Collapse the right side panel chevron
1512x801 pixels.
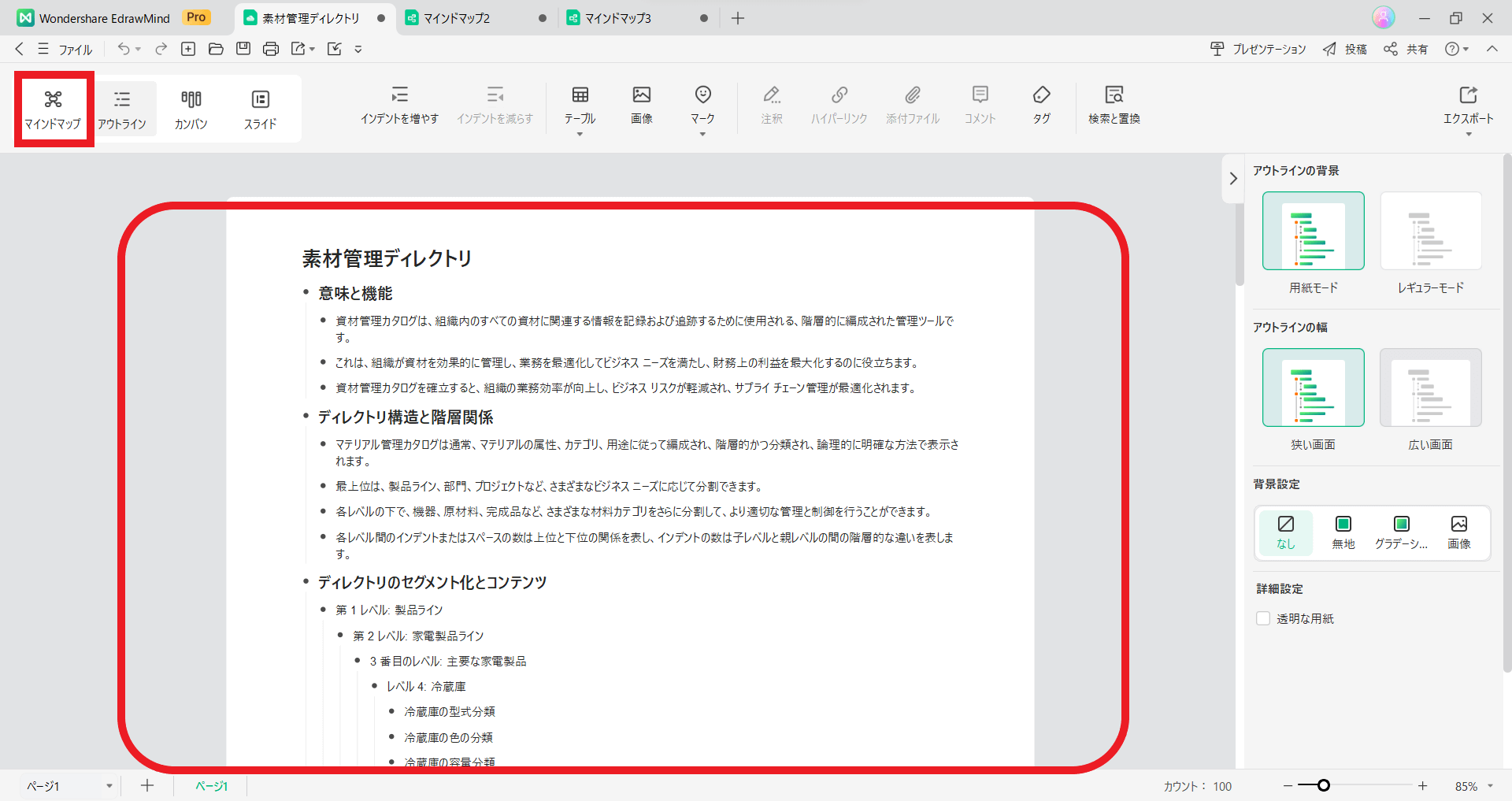click(x=1233, y=179)
